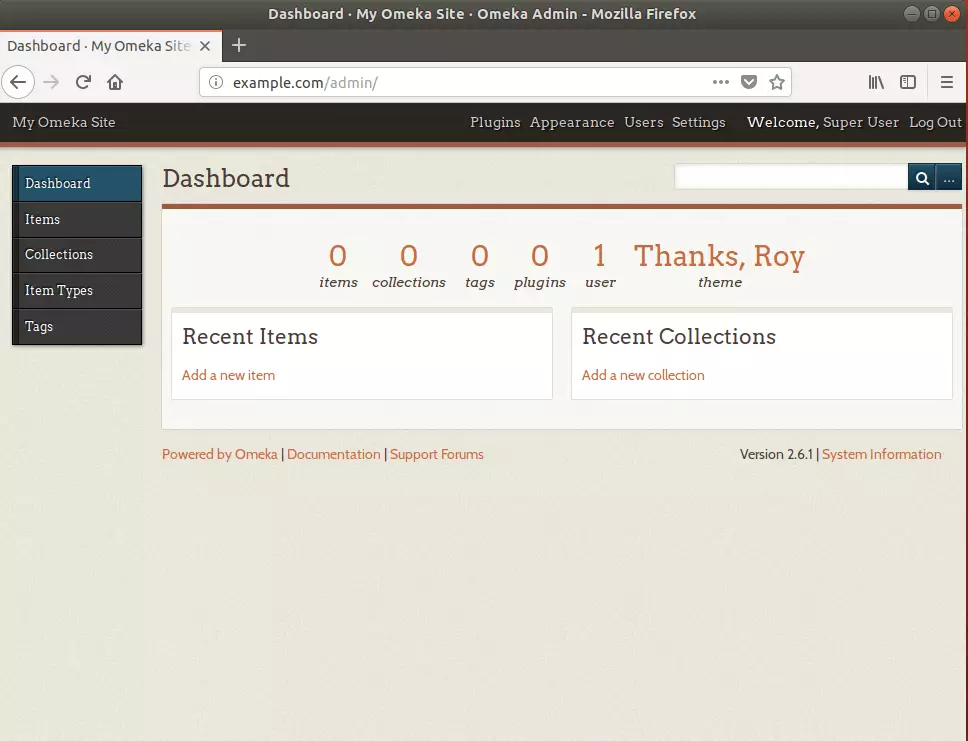968x741 pixels.
Task: Open the Super User profile link
Action: click(861, 122)
